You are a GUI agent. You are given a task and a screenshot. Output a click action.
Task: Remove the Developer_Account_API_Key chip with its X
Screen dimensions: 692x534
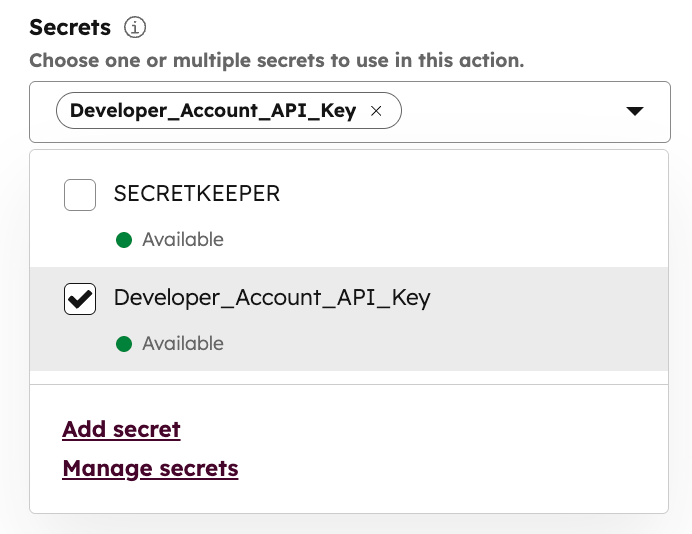pyautogui.click(x=376, y=112)
